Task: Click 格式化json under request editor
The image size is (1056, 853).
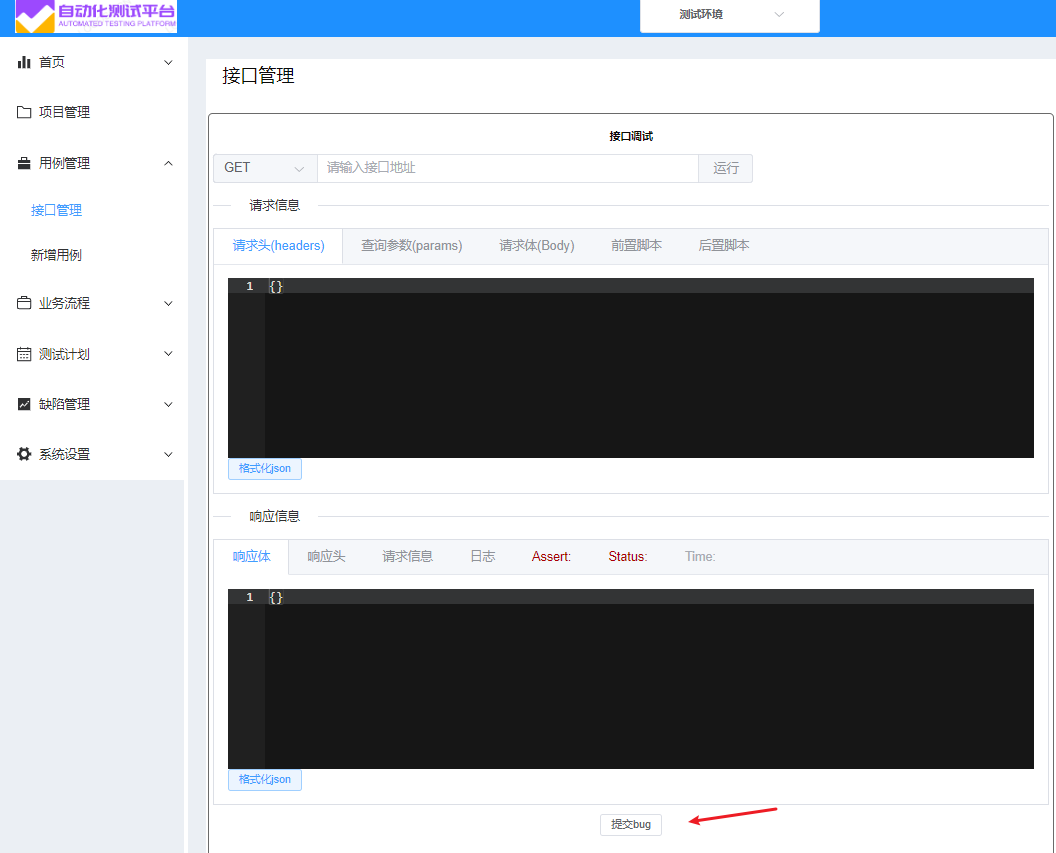Action: coord(265,469)
